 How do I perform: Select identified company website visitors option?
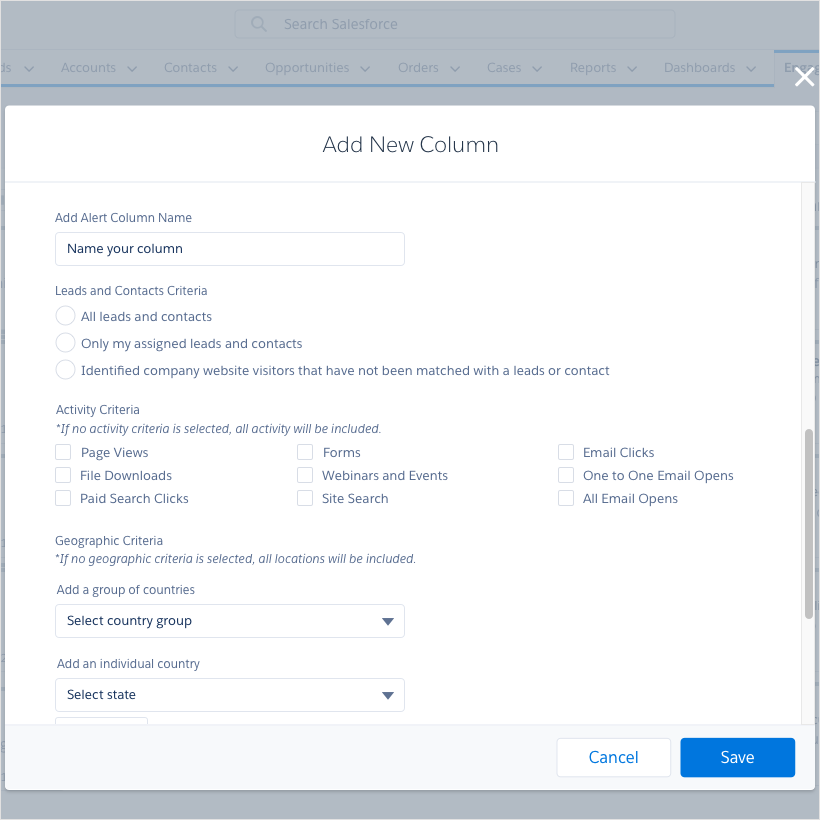tap(65, 369)
